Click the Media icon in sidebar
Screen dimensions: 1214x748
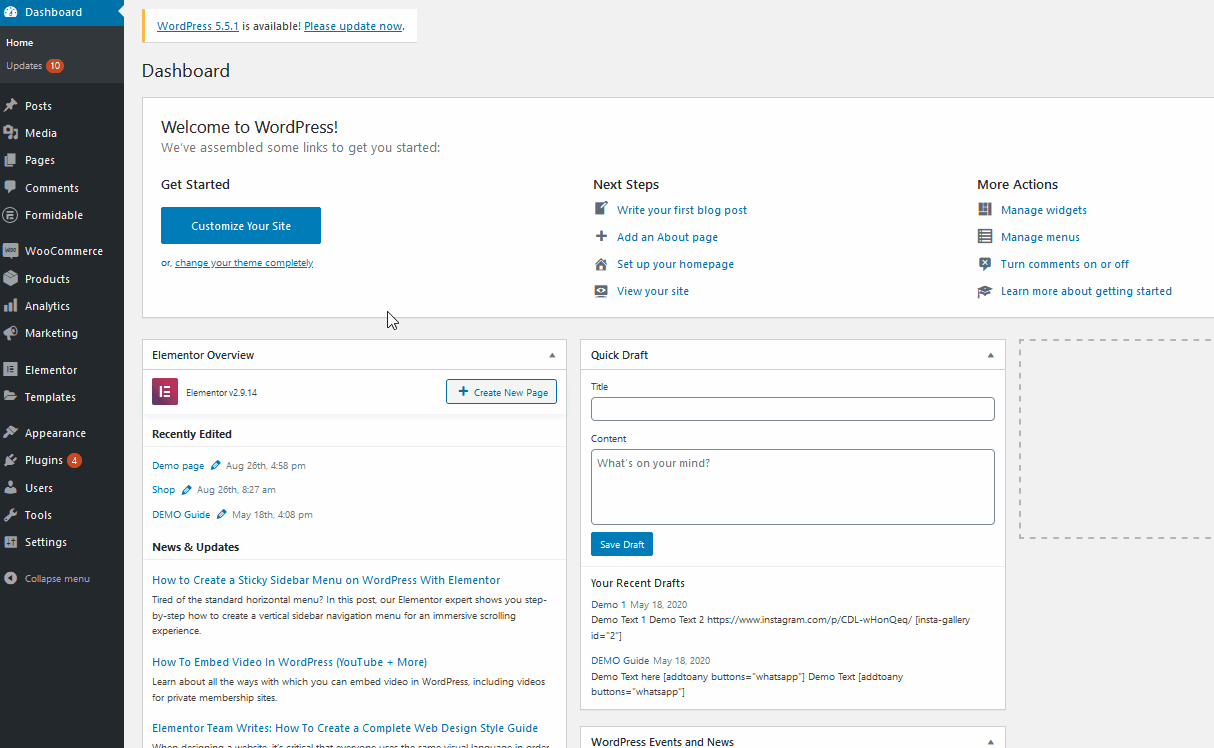point(11,133)
